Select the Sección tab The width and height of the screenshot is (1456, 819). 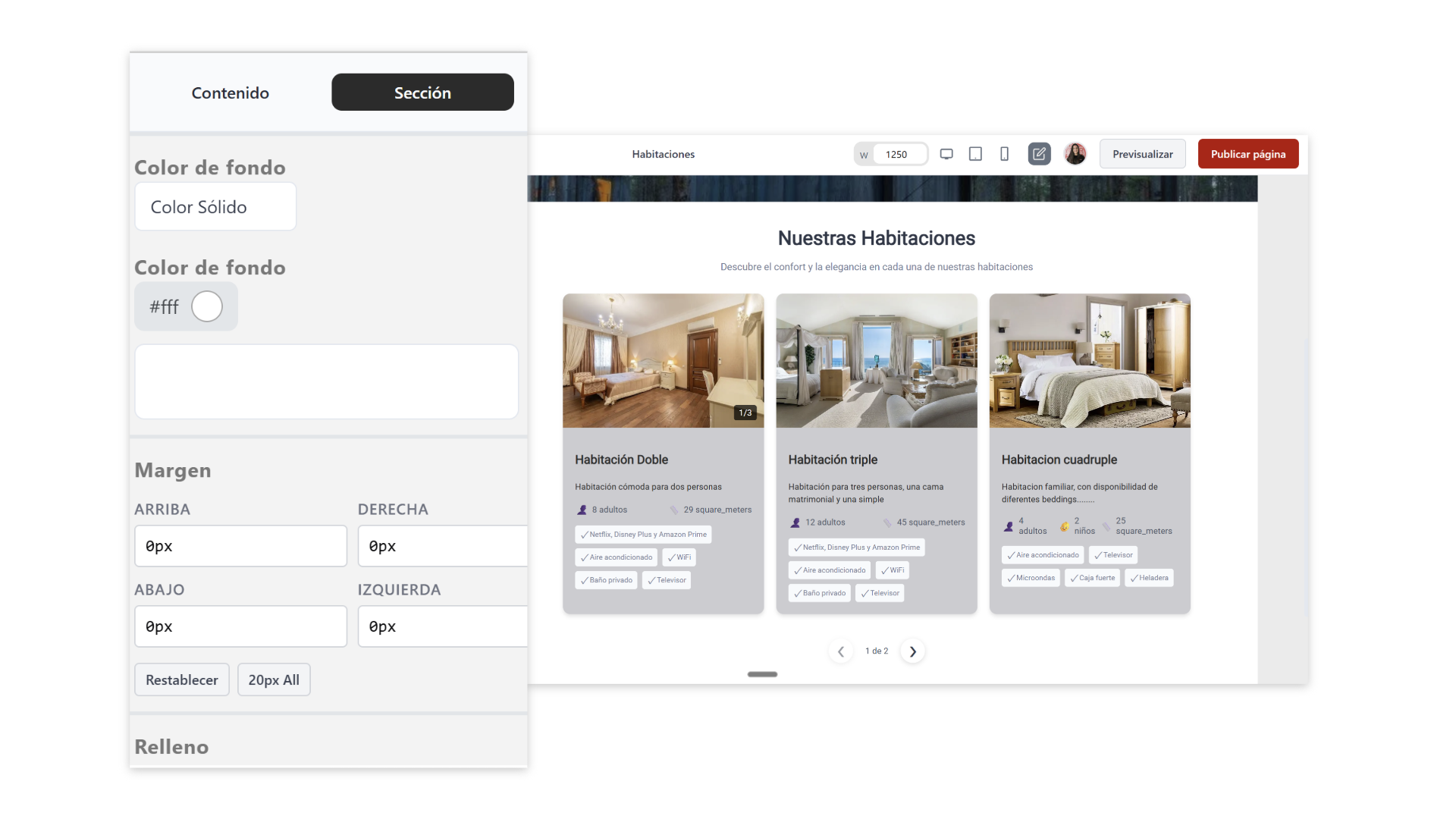point(422,93)
